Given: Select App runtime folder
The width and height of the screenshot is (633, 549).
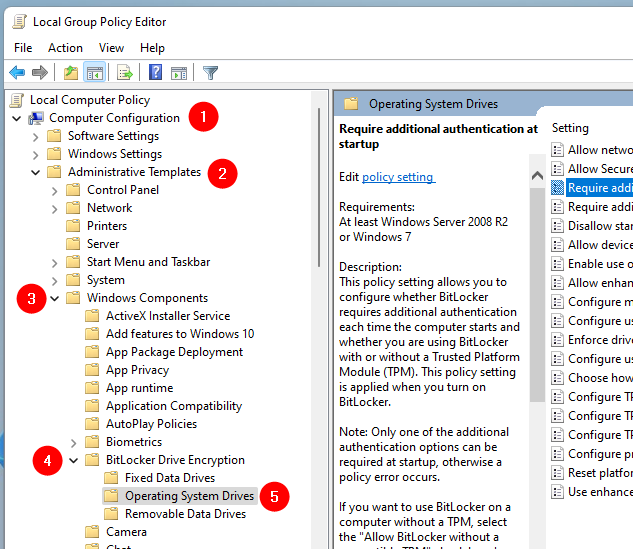Looking at the screenshot, I should (x=140, y=388).
